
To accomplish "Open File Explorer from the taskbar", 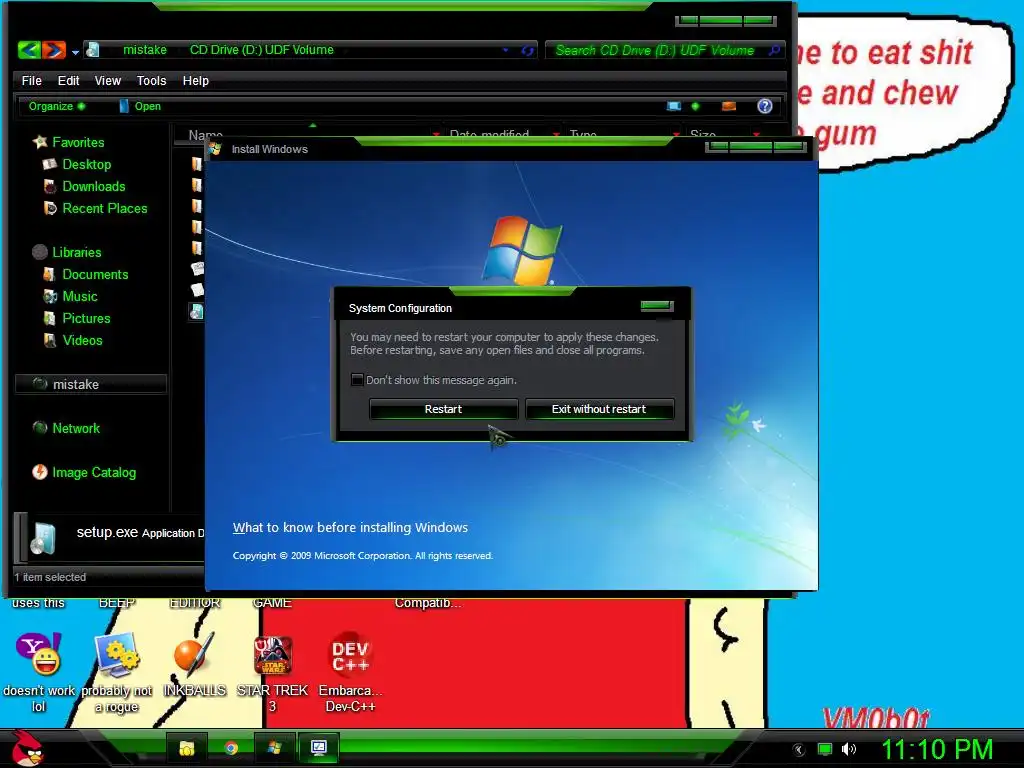I will [x=187, y=748].
